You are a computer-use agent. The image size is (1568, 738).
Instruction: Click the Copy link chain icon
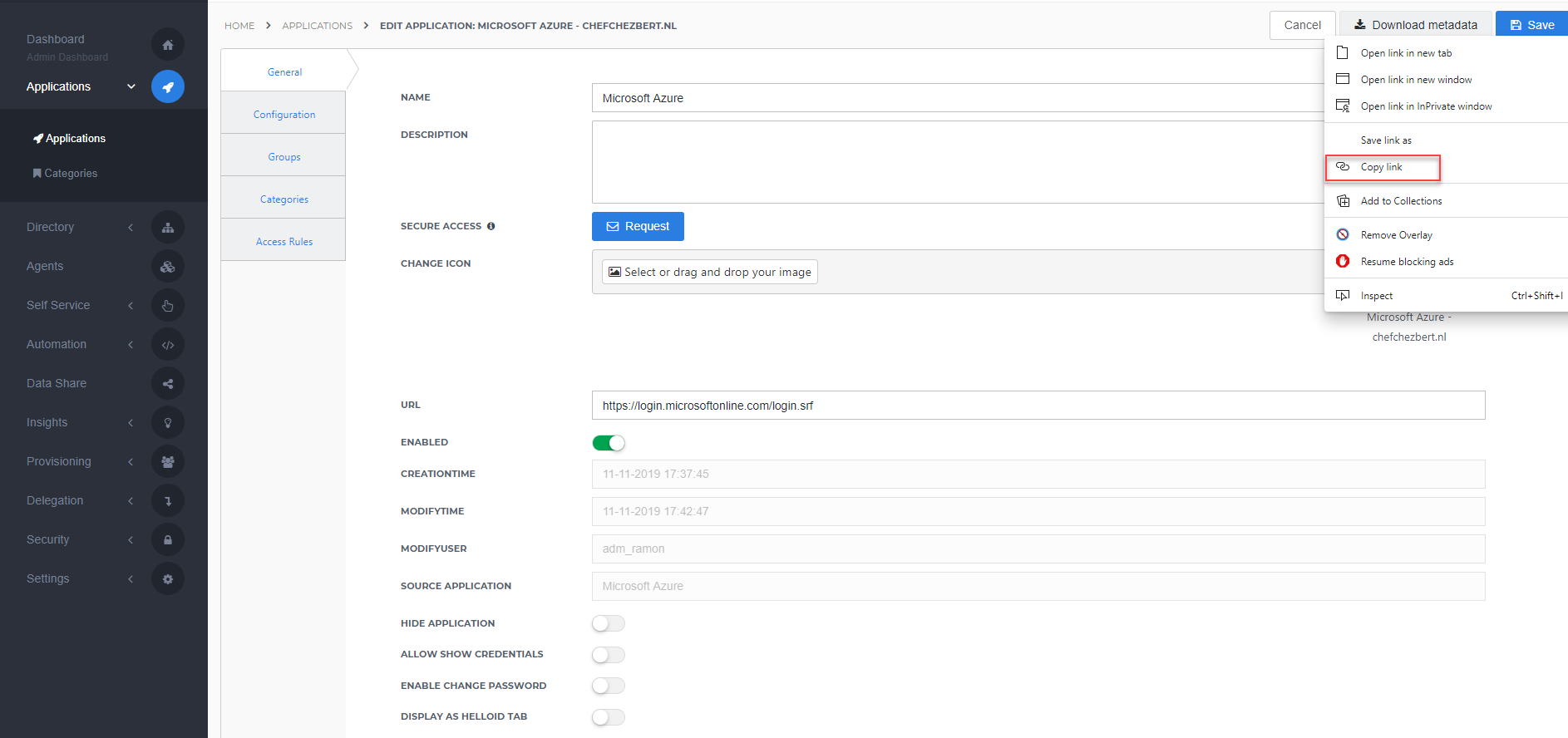[x=1342, y=167]
